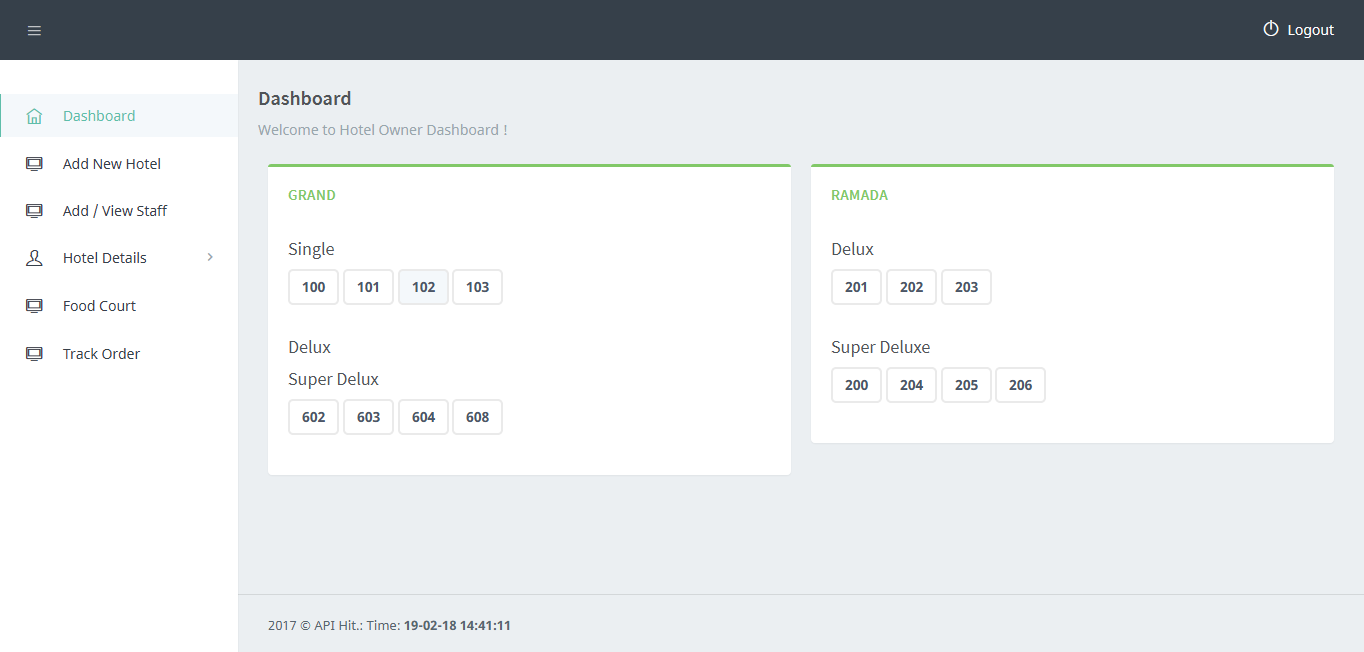Toggle the hamburger sidebar menu icon
This screenshot has height=652, width=1364.
click(x=34, y=31)
